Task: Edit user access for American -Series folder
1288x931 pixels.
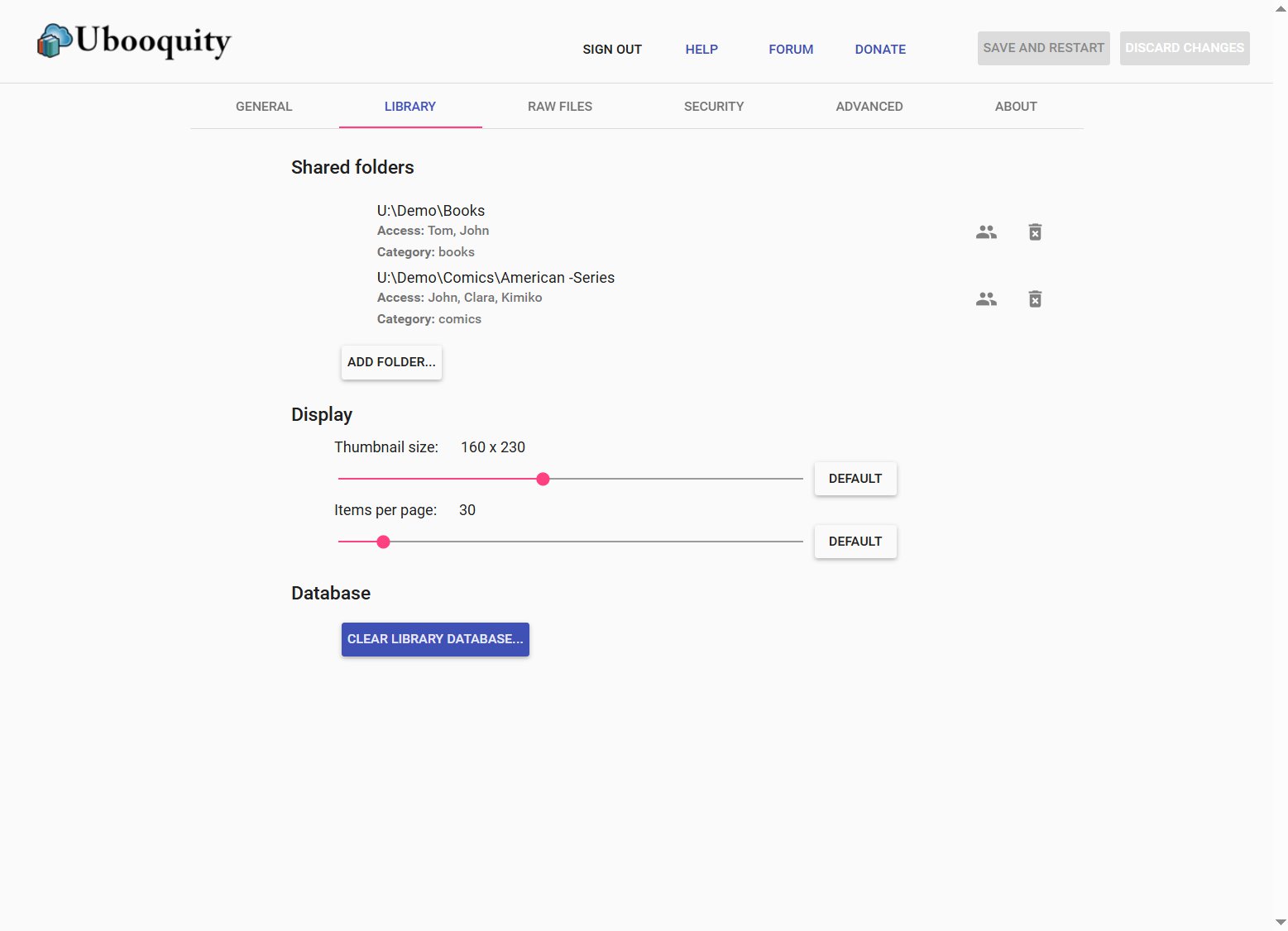Action: click(x=986, y=299)
